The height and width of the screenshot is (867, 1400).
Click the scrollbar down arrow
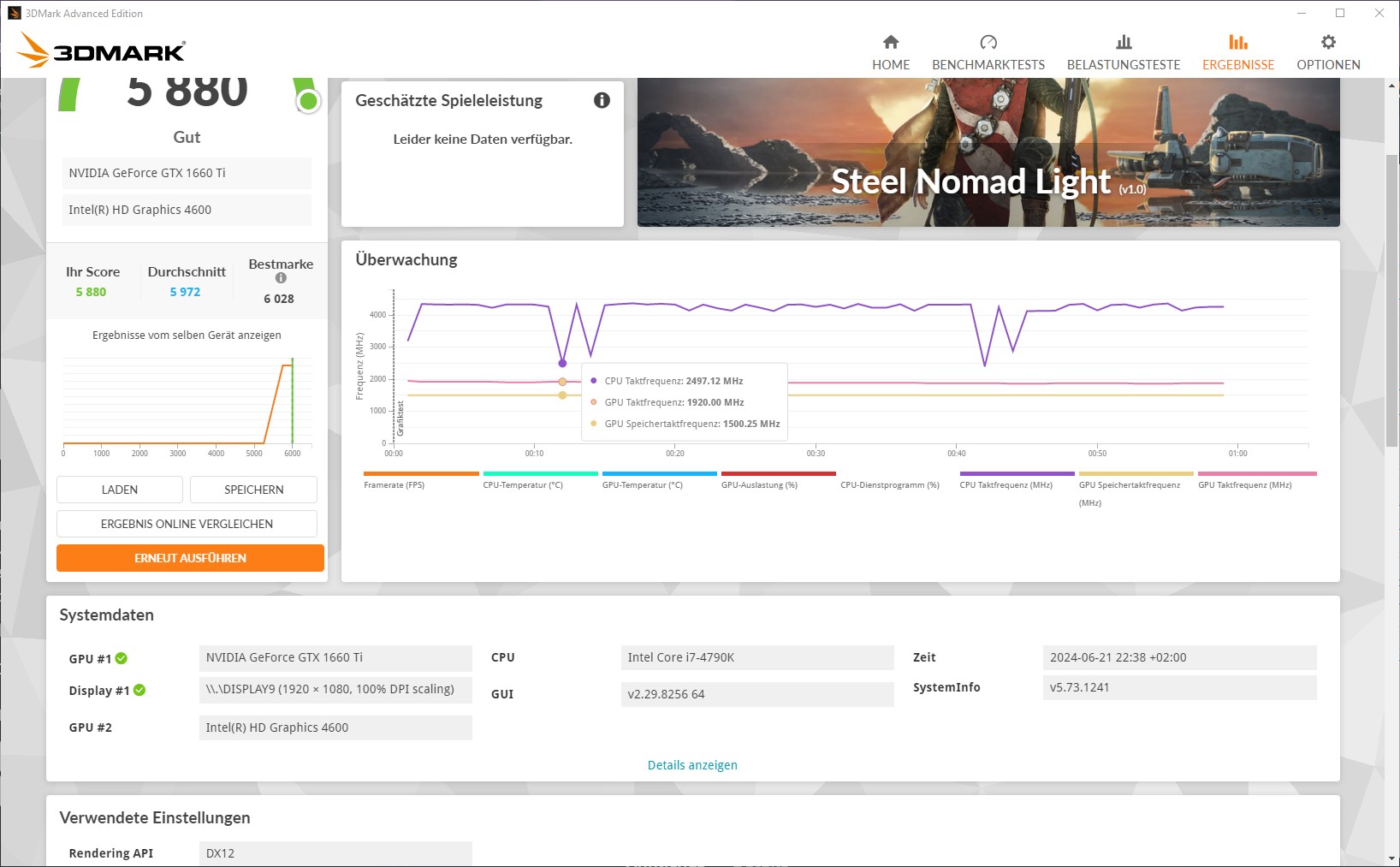[x=1391, y=858]
